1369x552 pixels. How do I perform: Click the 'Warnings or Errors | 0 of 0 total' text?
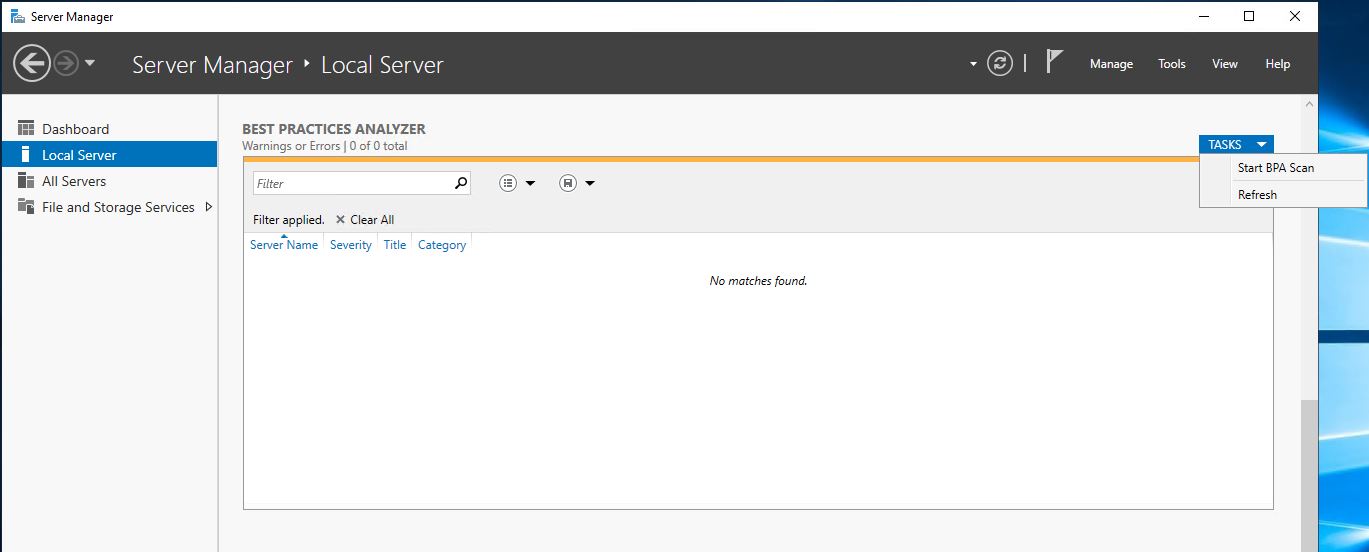click(x=325, y=146)
